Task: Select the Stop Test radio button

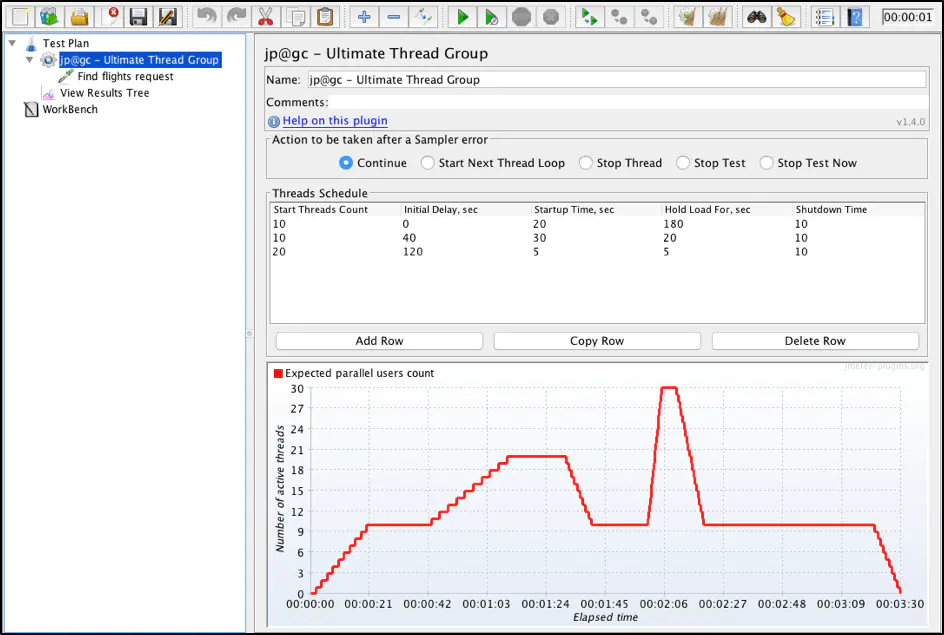Action: coord(683,163)
